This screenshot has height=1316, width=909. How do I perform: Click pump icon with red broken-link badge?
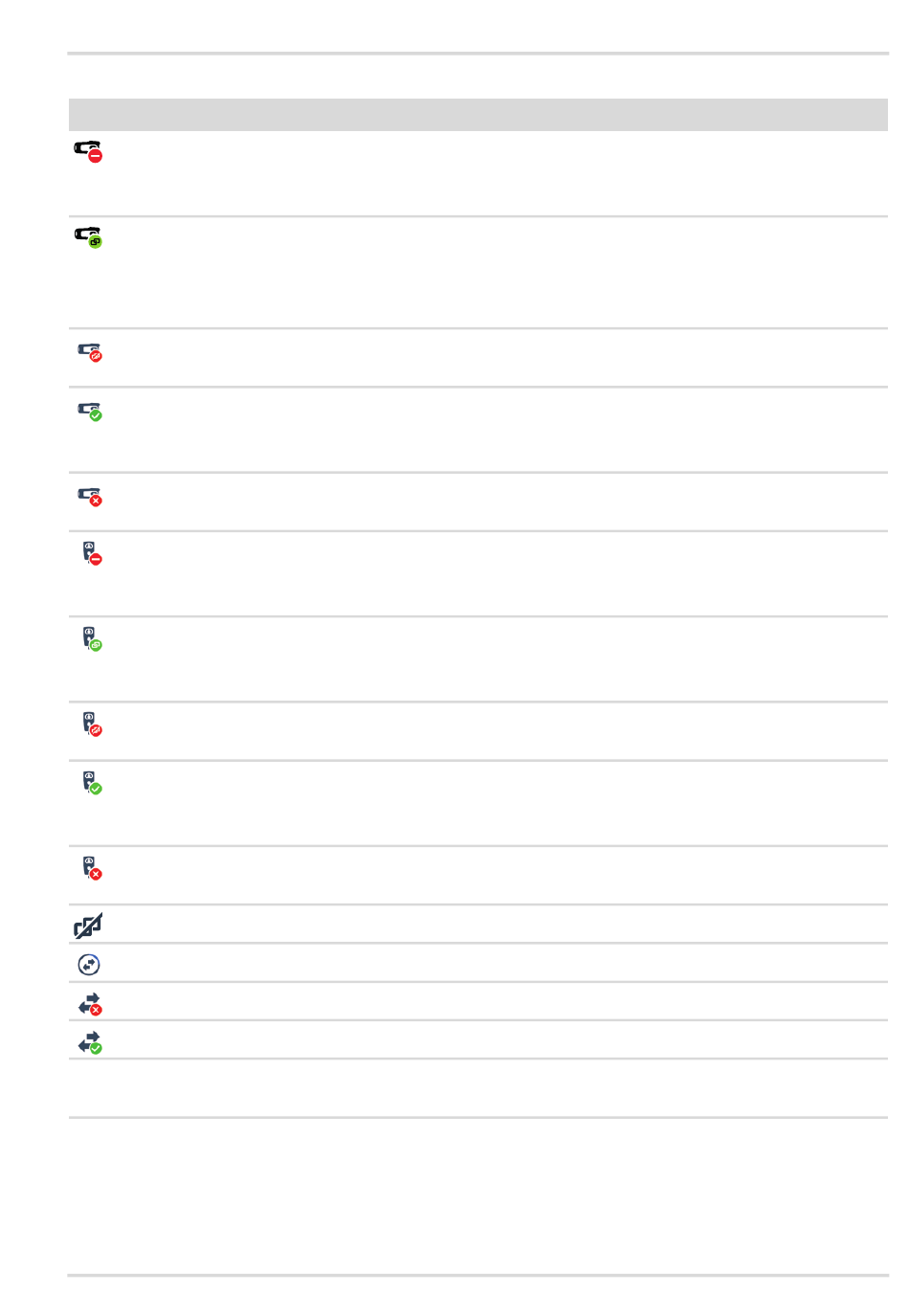pyautogui.click(x=90, y=353)
